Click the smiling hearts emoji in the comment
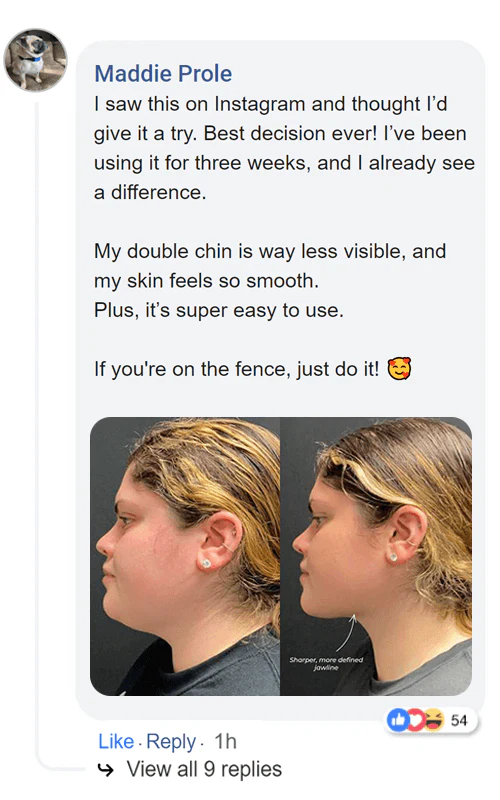This screenshot has width=500, height=800. [x=399, y=369]
